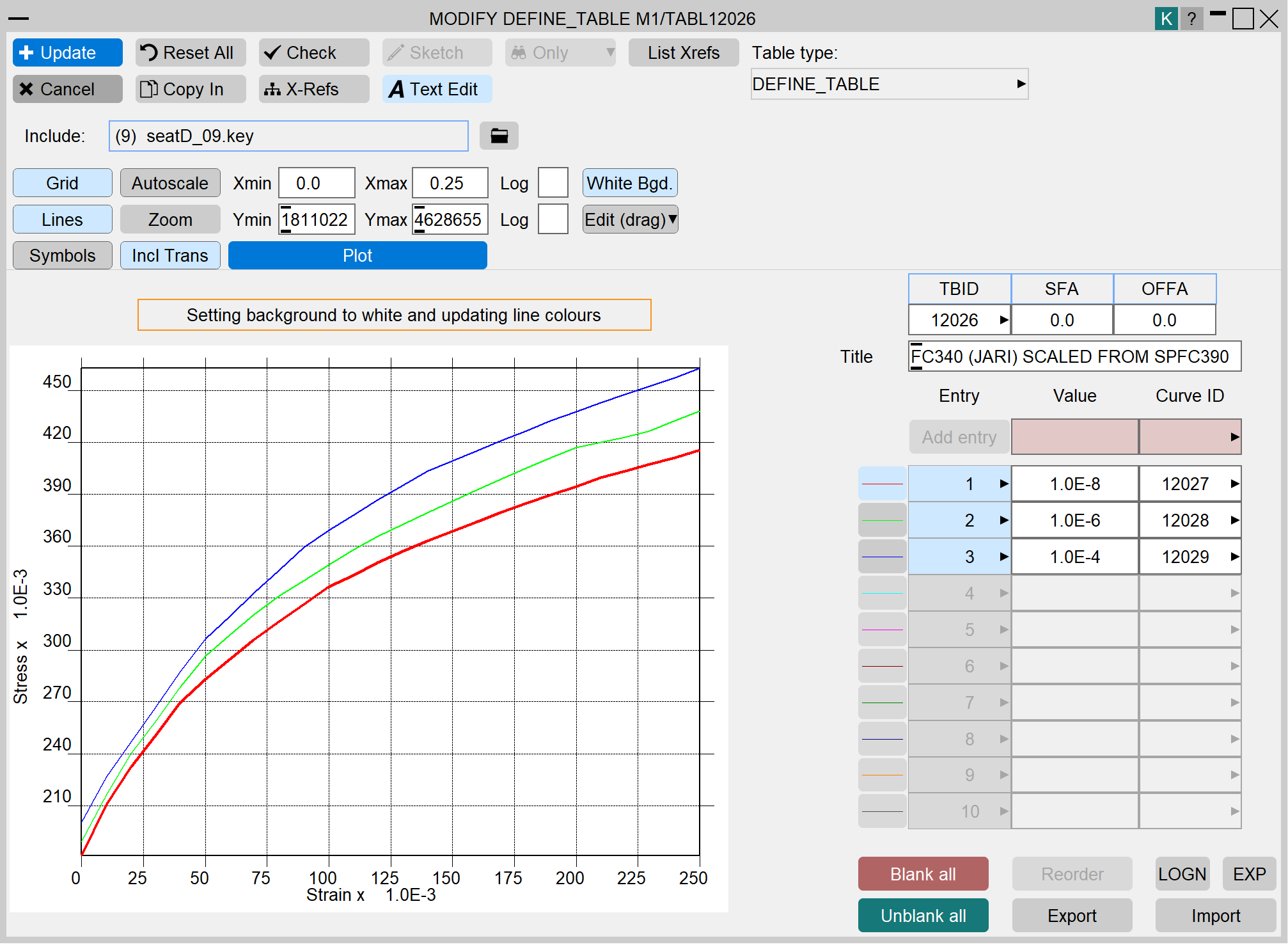Image resolution: width=1288 pixels, height=945 pixels.
Task: Open Text Edit with letter A icon
Action: [x=437, y=89]
